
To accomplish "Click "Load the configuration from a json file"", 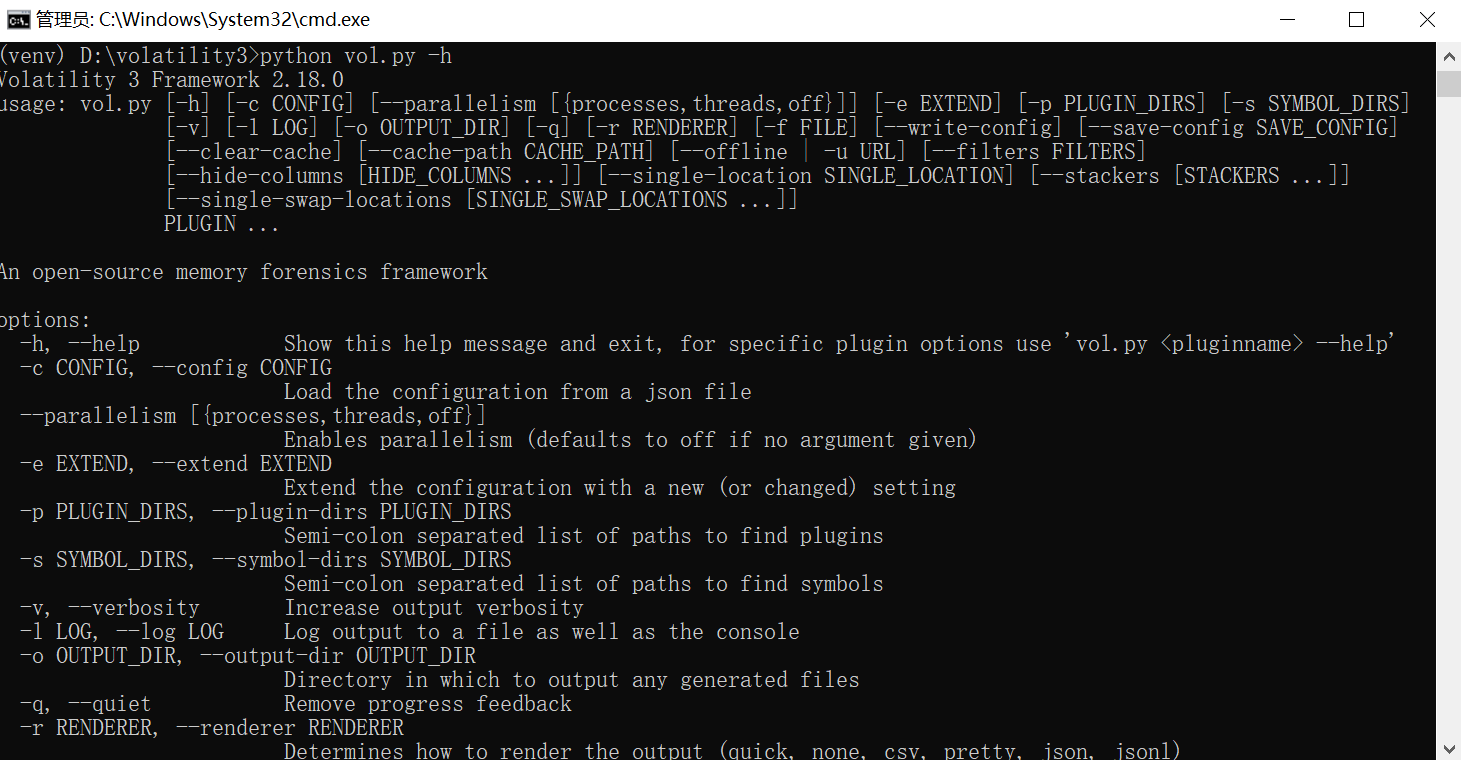I will click(517, 392).
